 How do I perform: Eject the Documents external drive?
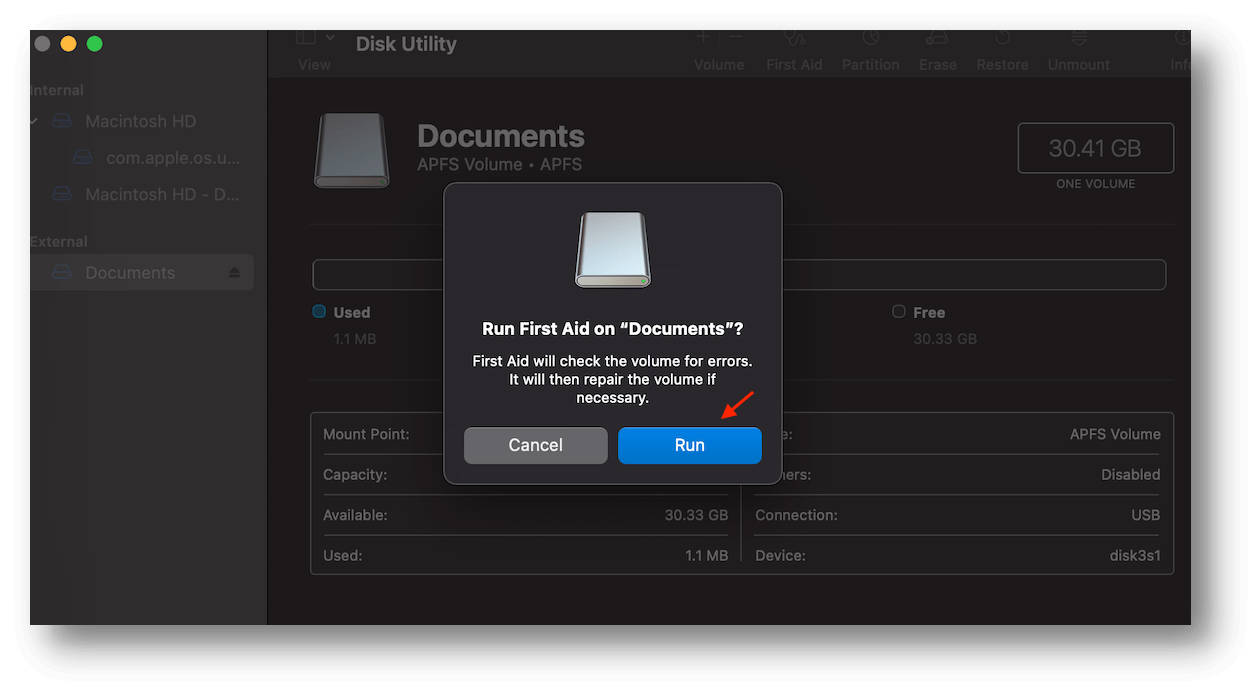point(234,273)
